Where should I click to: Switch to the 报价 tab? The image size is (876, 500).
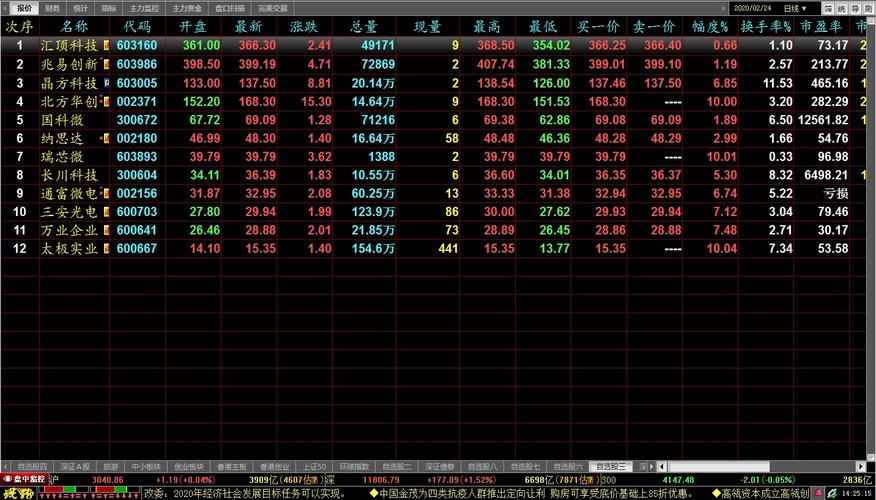pos(25,8)
